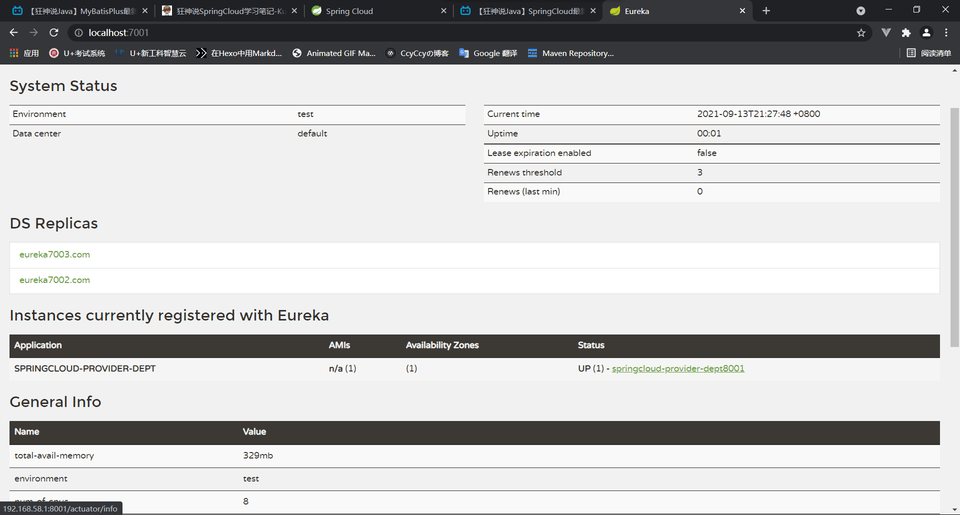Open the U+新工科智慧云 bookmark
The width and height of the screenshot is (960, 515).
tap(151, 53)
